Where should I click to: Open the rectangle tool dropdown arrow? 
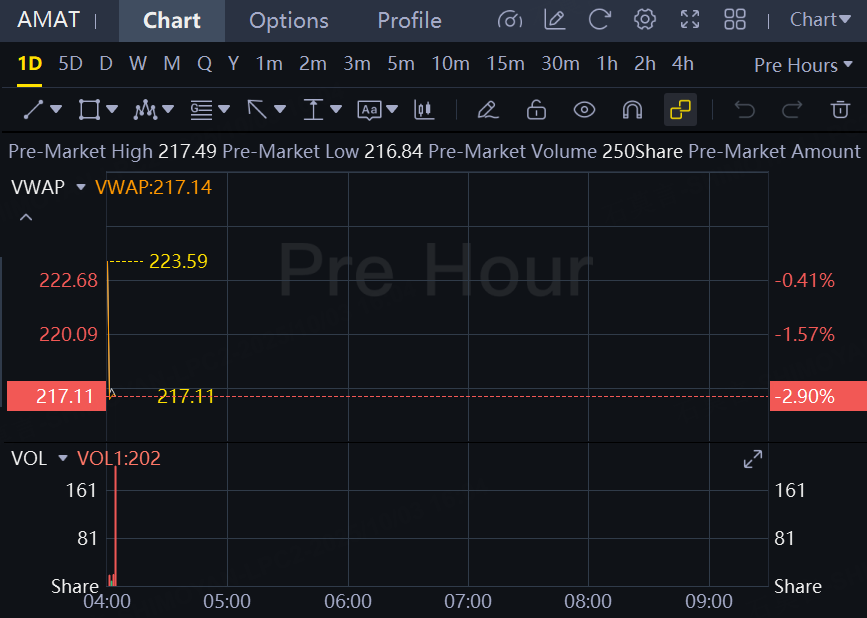(x=112, y=109)
